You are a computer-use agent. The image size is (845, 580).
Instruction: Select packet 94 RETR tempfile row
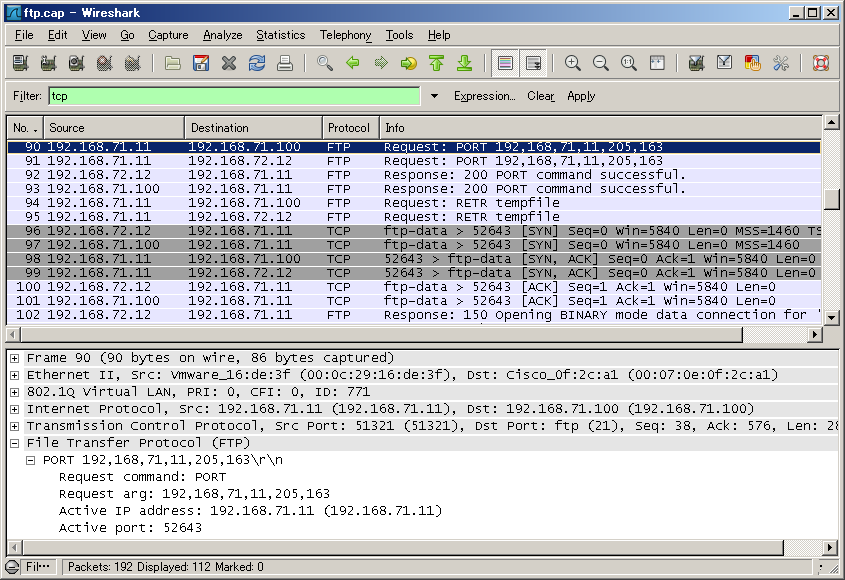click(x=414, y=203)
